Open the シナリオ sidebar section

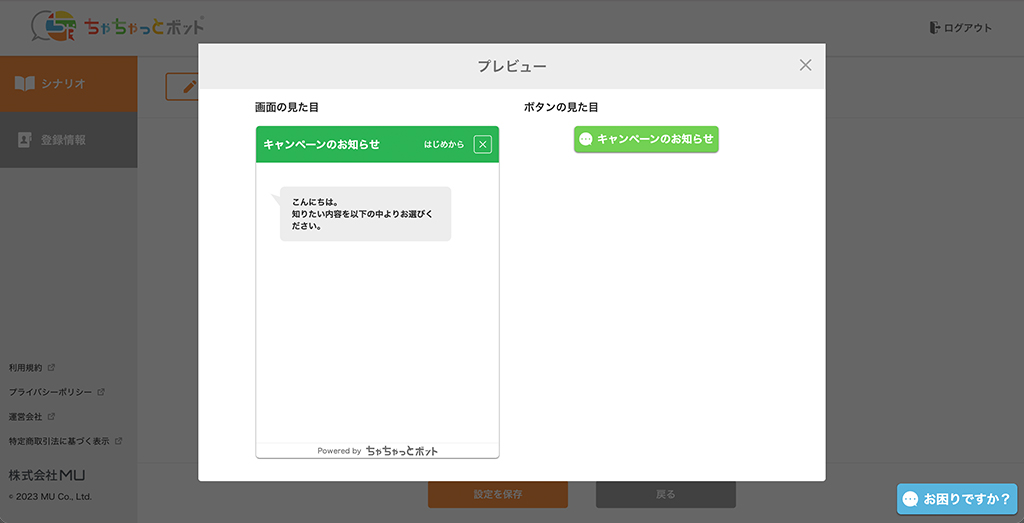pyautogui.click(x=68, y=84)
